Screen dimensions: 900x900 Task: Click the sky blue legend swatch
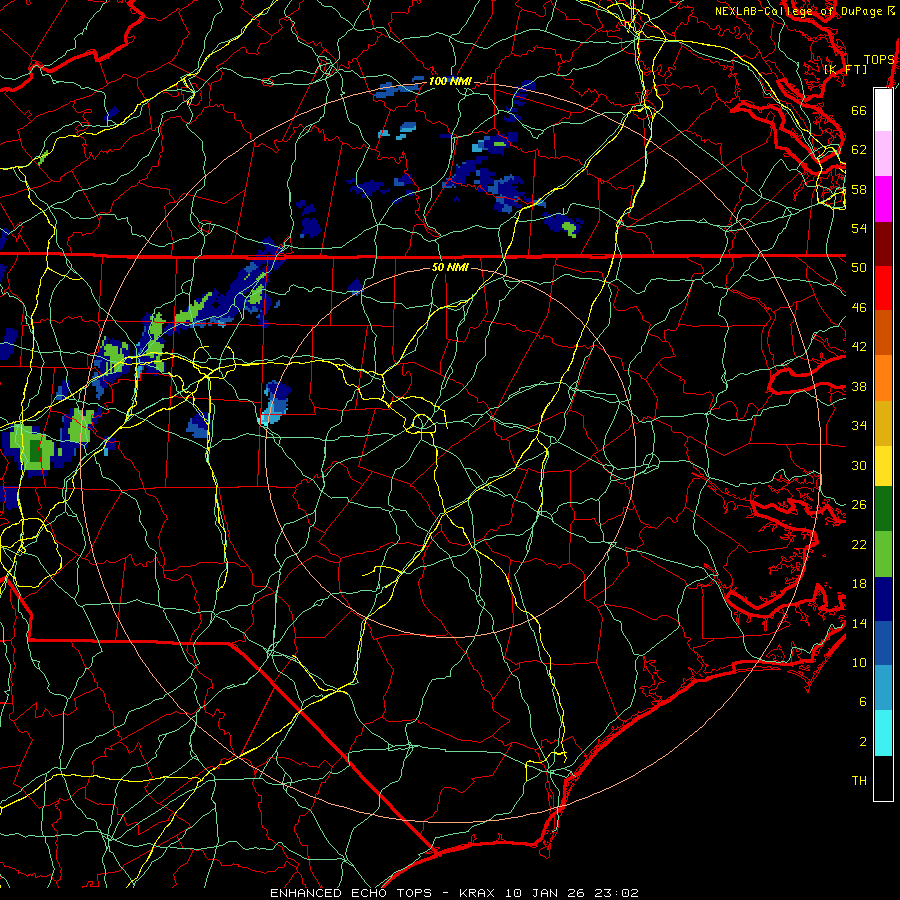pyautogui.click(x=883, y=688)
